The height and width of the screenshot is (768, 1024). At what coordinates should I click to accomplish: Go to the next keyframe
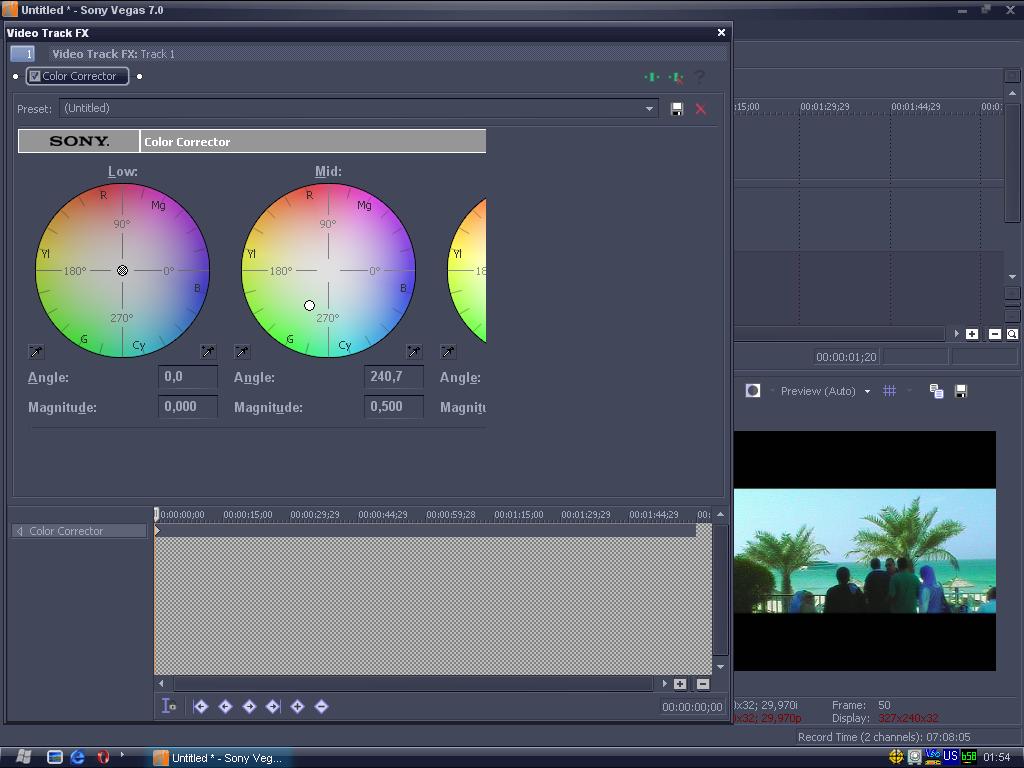[249, 706]
